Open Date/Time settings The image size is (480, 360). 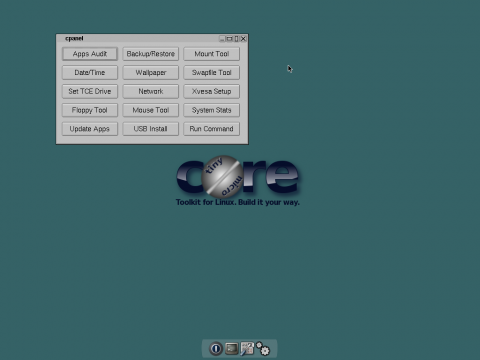coord(90,73)
